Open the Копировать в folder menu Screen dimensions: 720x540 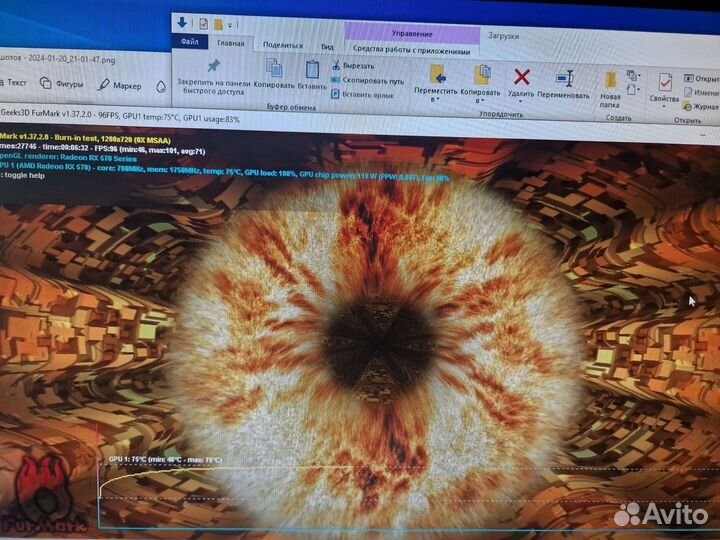pyautogui.click(x=480, y=84)
